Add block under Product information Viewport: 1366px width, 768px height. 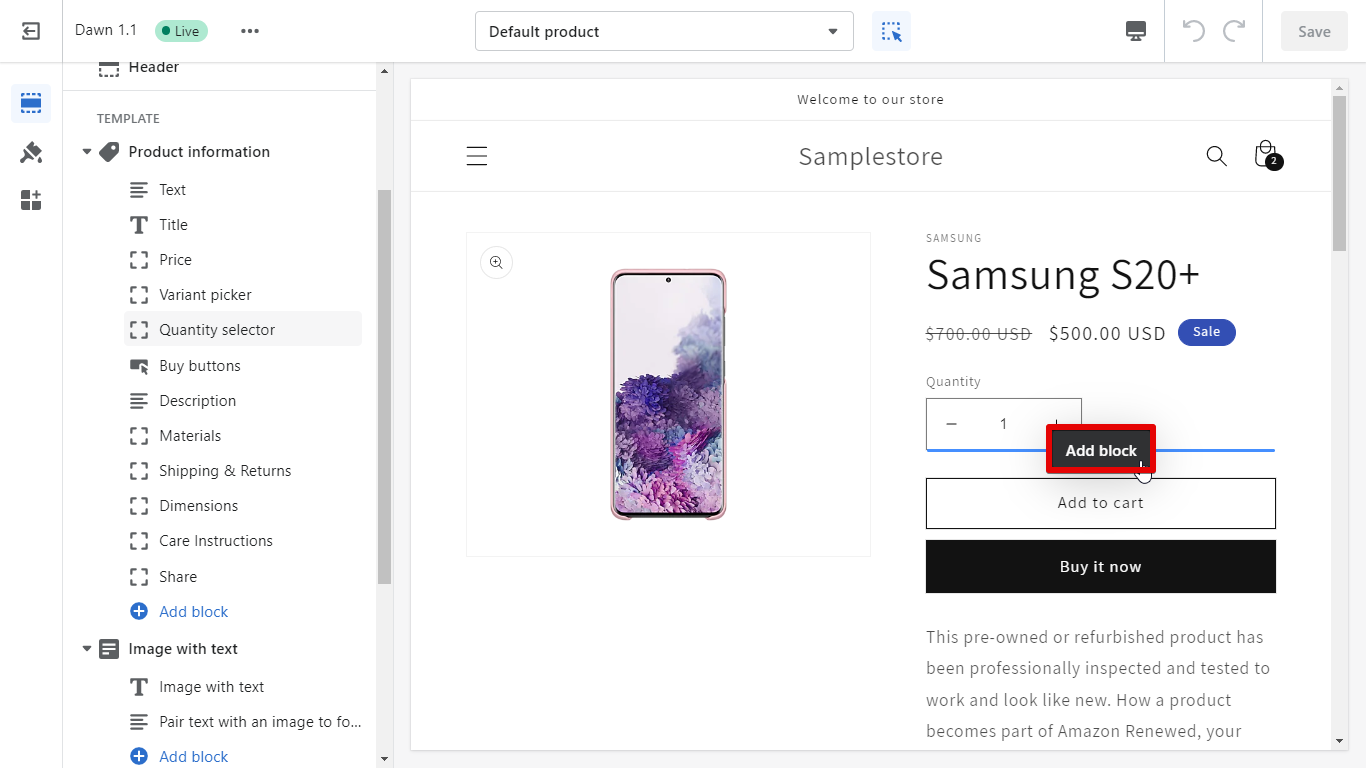click(x=194, y=612)
